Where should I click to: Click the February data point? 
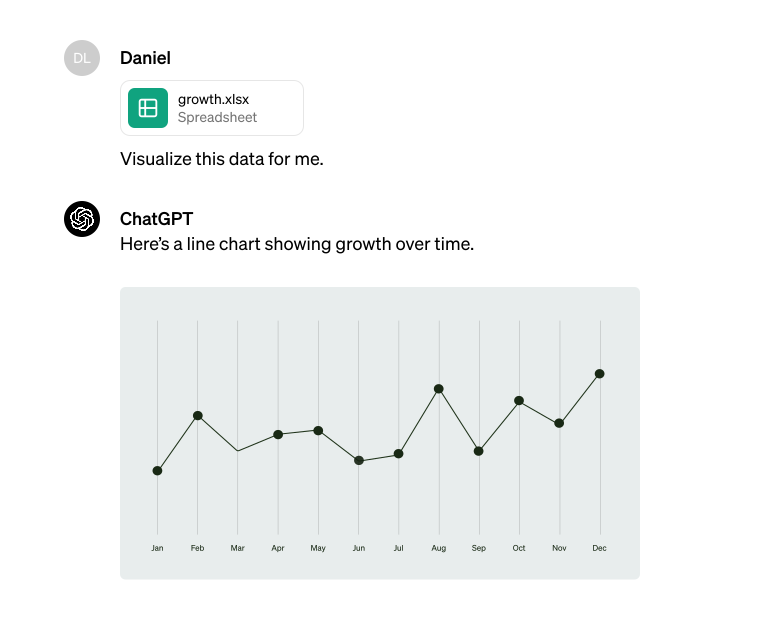pyautogui.click(x=198, y=415)
